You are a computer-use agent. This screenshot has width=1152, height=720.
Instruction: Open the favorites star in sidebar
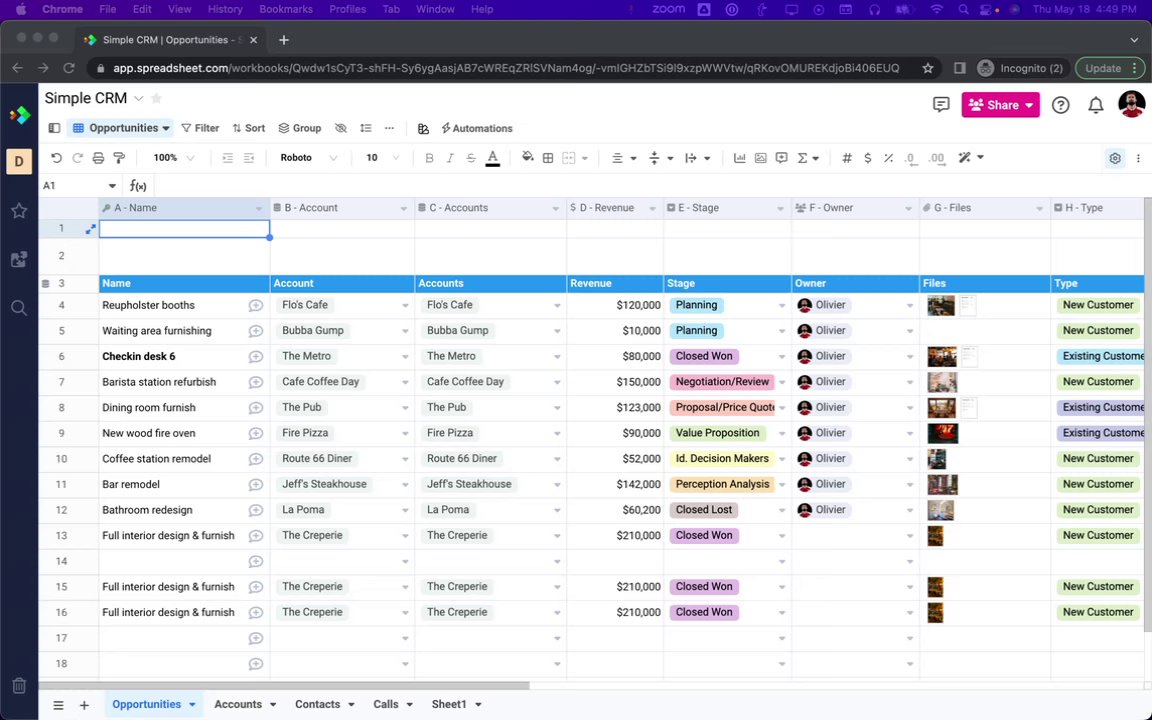19,212
